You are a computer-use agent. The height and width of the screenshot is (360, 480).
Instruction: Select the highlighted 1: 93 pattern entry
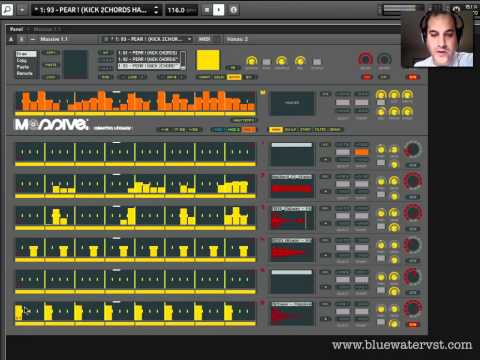(149, 66)
